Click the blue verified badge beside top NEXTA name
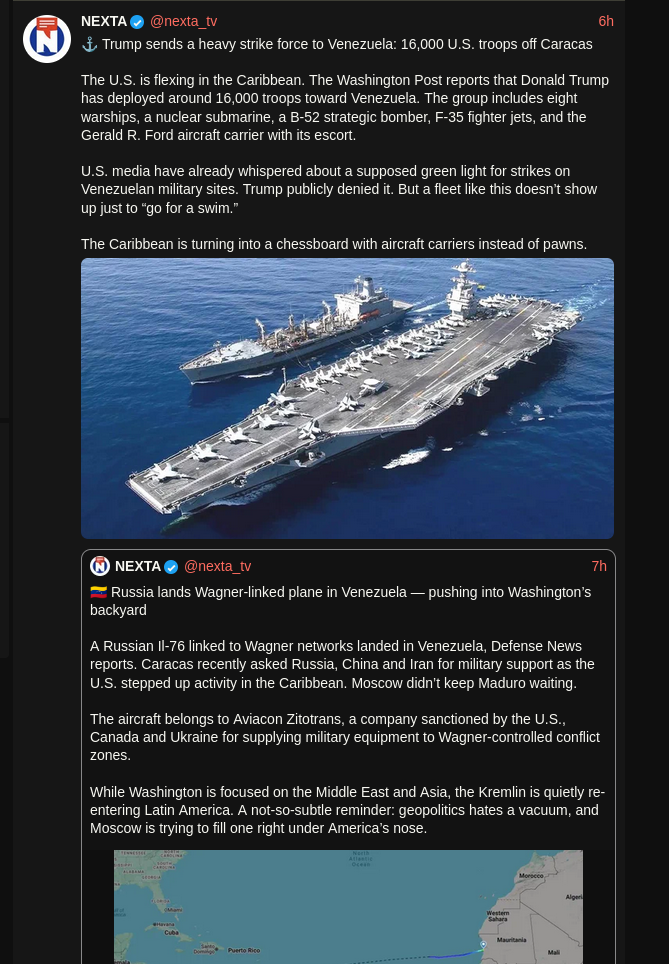The image size is (669, 964). coord(137,22)
